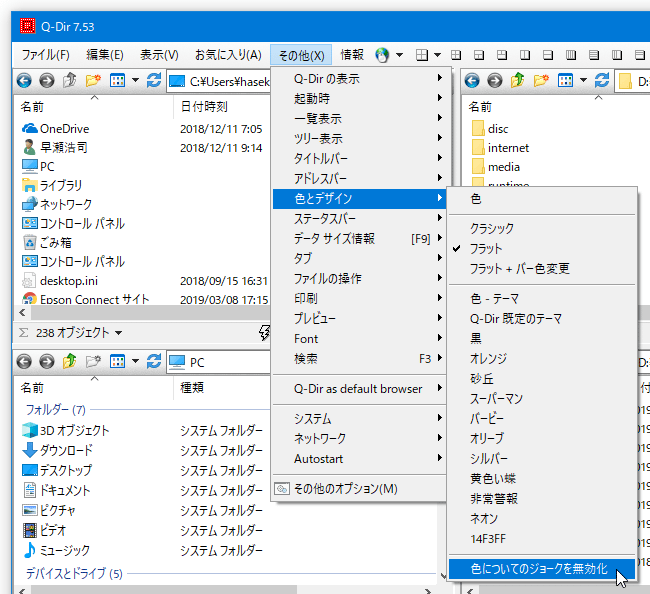Expand the Q-Dir の表示 submenu

359,78
